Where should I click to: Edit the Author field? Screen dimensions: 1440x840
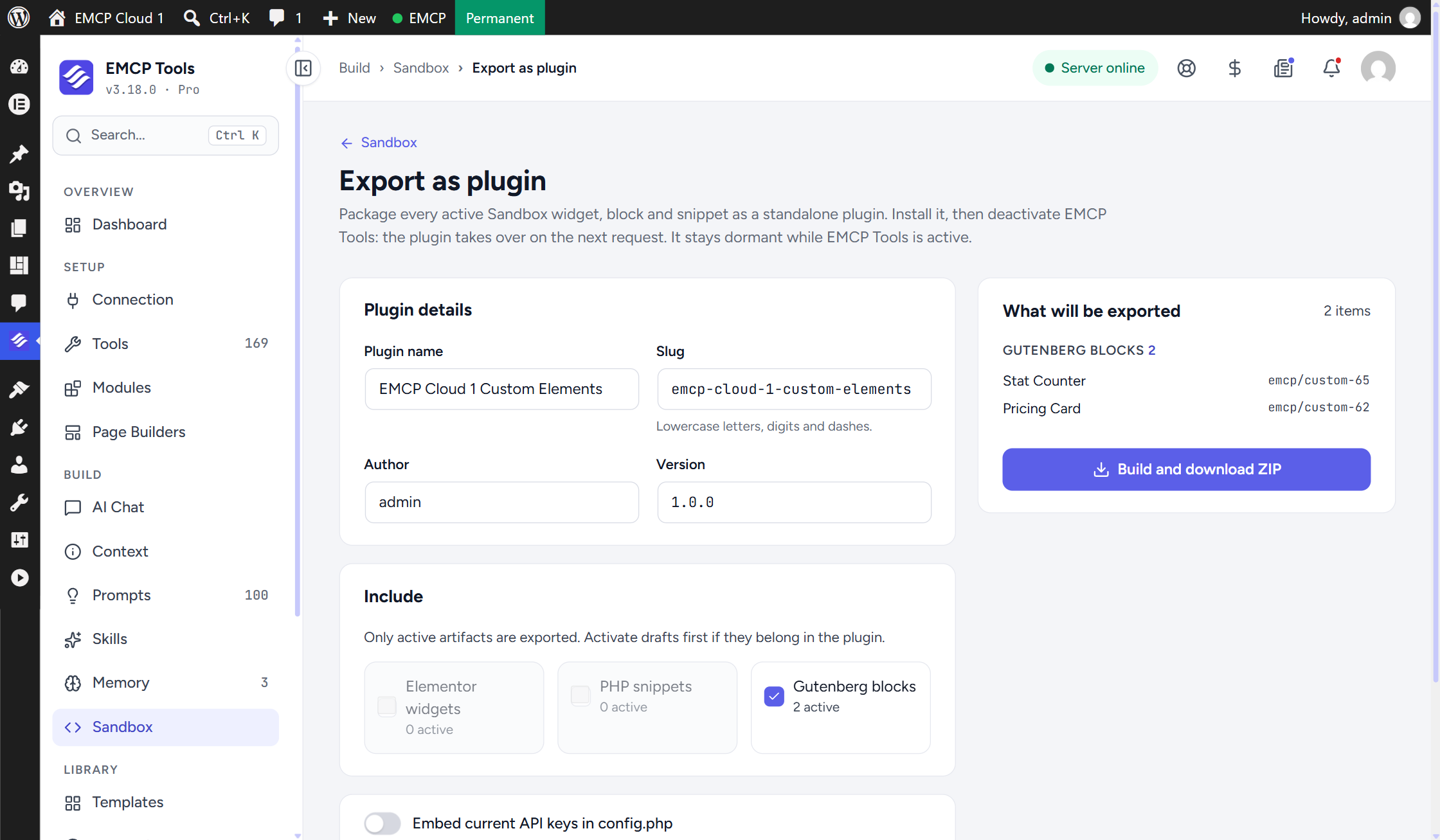point(501,502)
